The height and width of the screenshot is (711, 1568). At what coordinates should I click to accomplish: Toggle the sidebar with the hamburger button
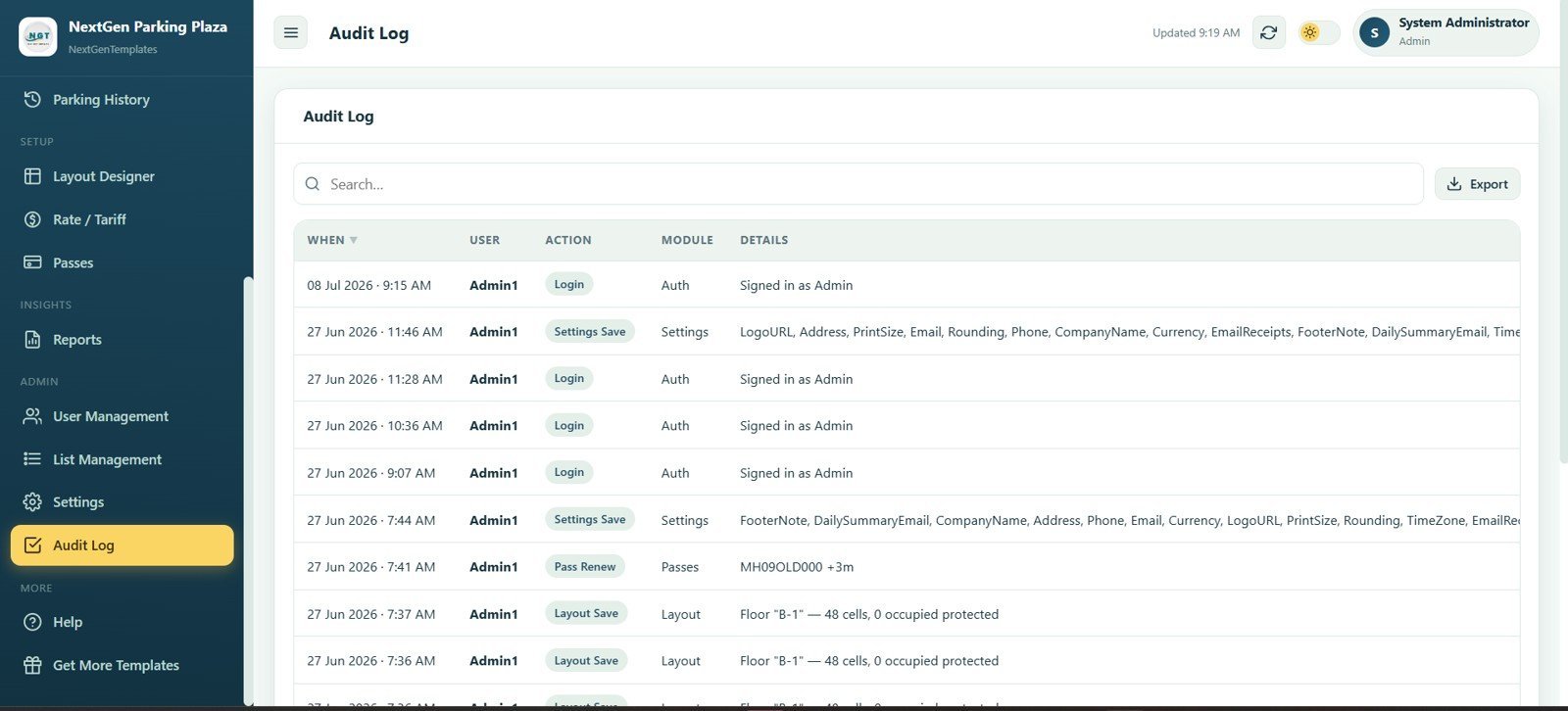pyautogui.click(x=291, y=32)
